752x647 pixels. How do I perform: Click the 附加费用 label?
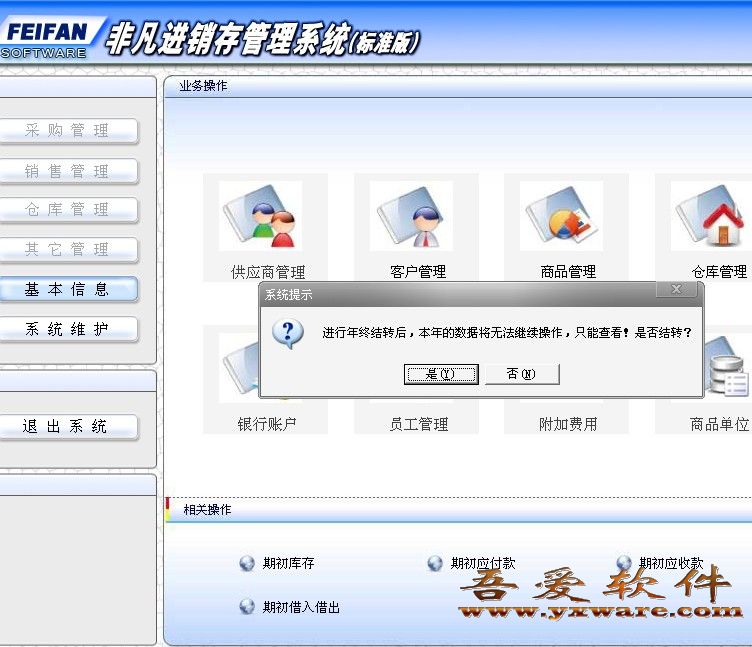pos(568,424)
